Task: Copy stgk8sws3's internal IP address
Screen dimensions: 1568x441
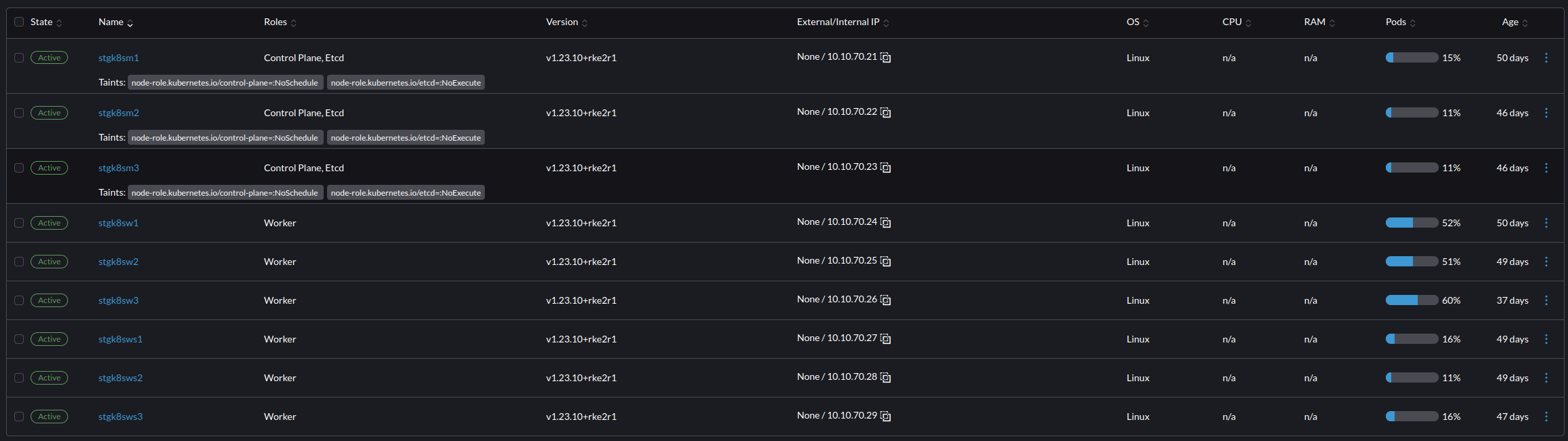Action: pos(885,416)
